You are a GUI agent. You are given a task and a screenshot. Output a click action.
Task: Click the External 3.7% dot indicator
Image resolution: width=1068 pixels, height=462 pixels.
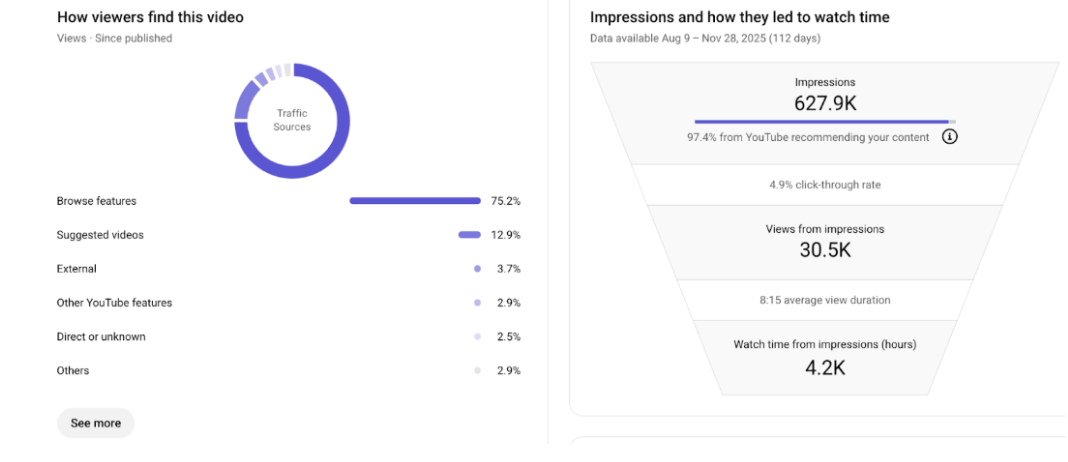pos(478,269)
